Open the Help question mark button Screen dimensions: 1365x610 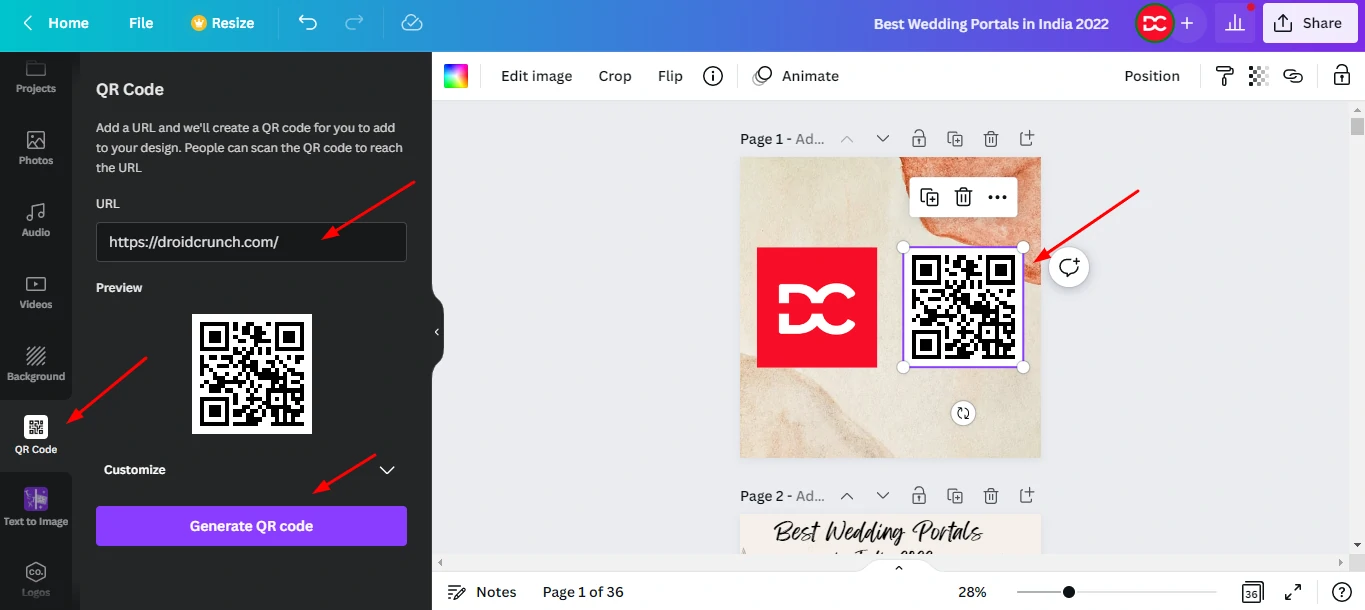1342,592
